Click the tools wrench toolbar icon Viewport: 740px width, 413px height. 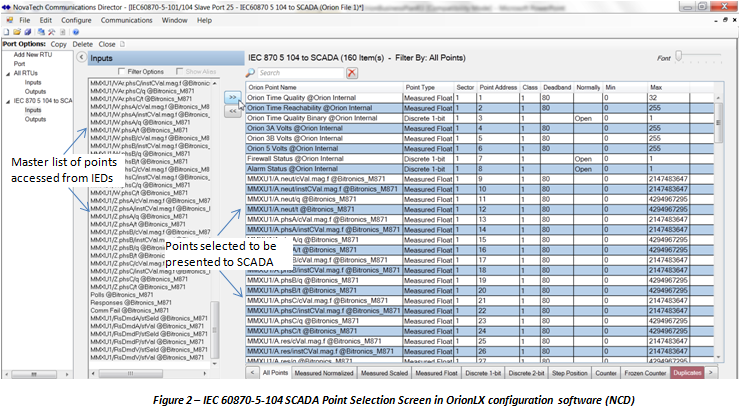[51, 32]
